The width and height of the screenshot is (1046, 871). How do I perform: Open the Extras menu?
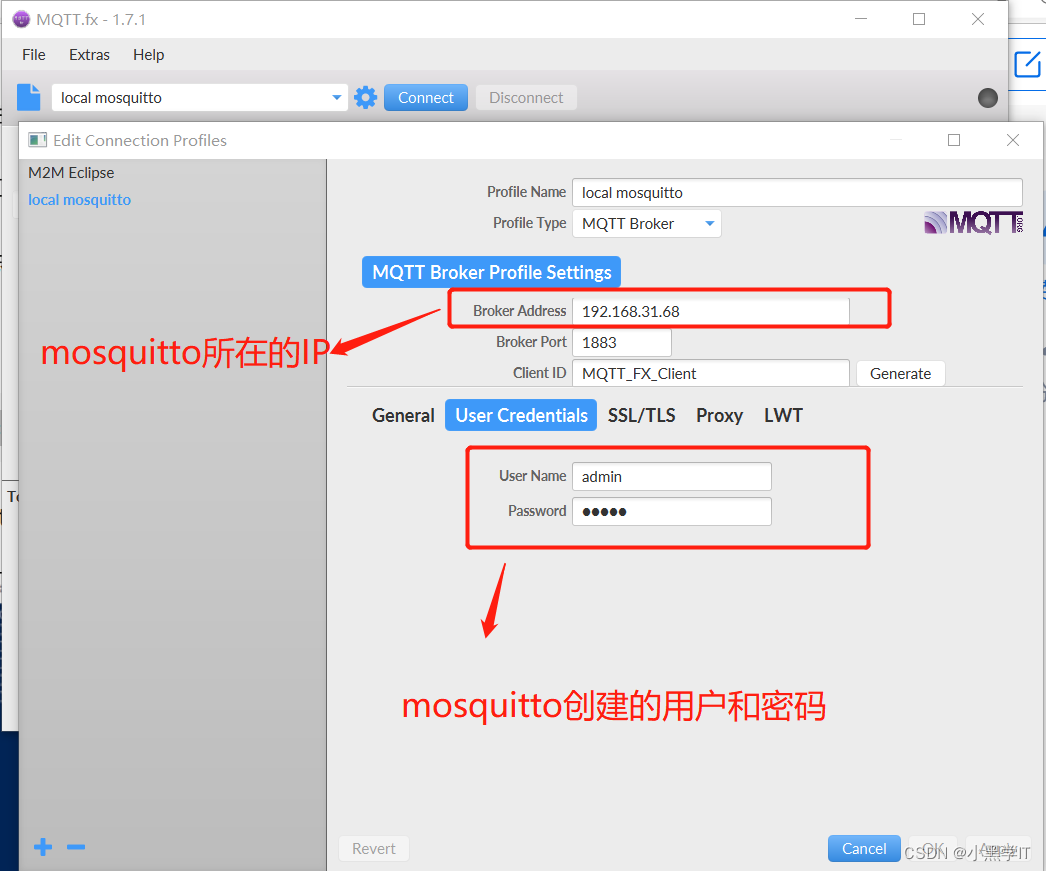pyautogui.click(x=89, y=55)
